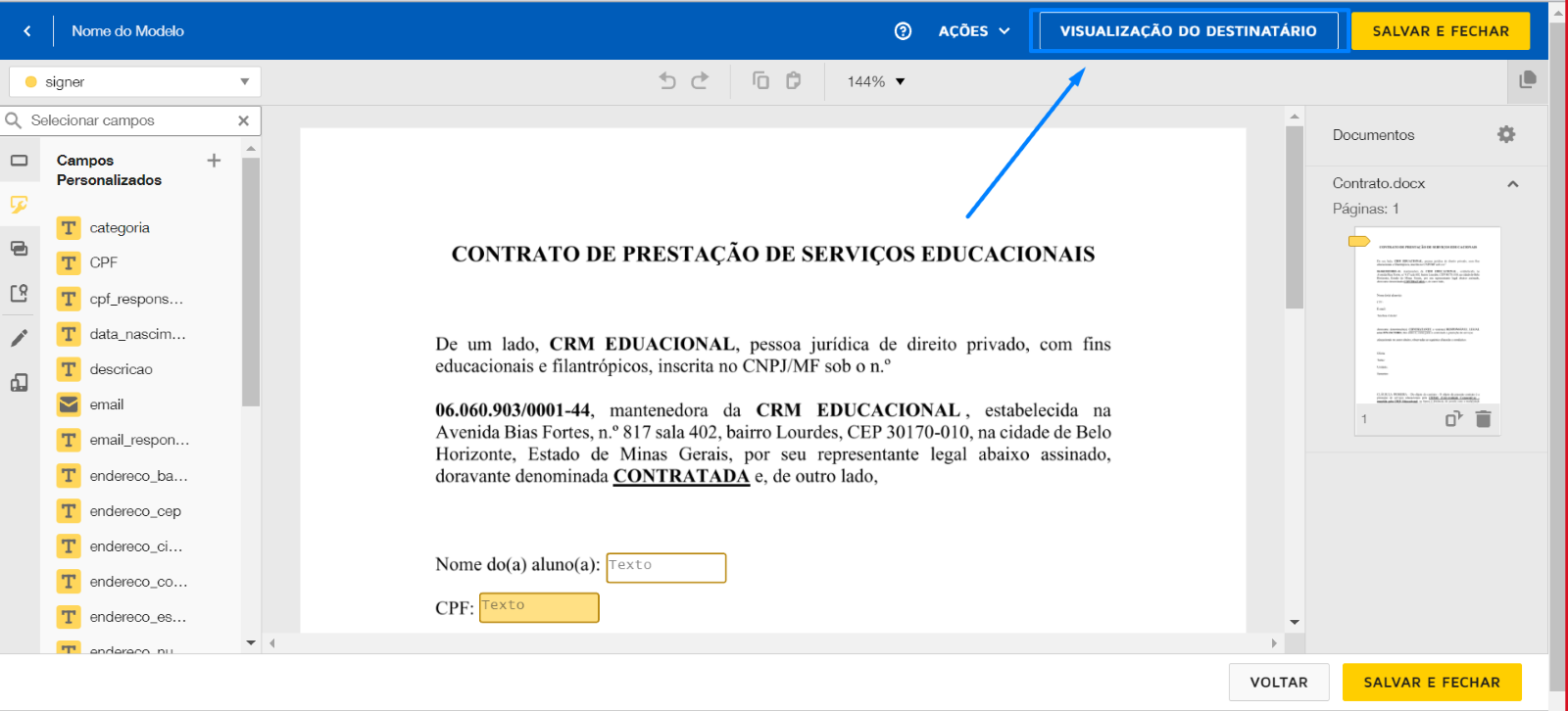Click the document vertical scrollbar thumb

1295,217
